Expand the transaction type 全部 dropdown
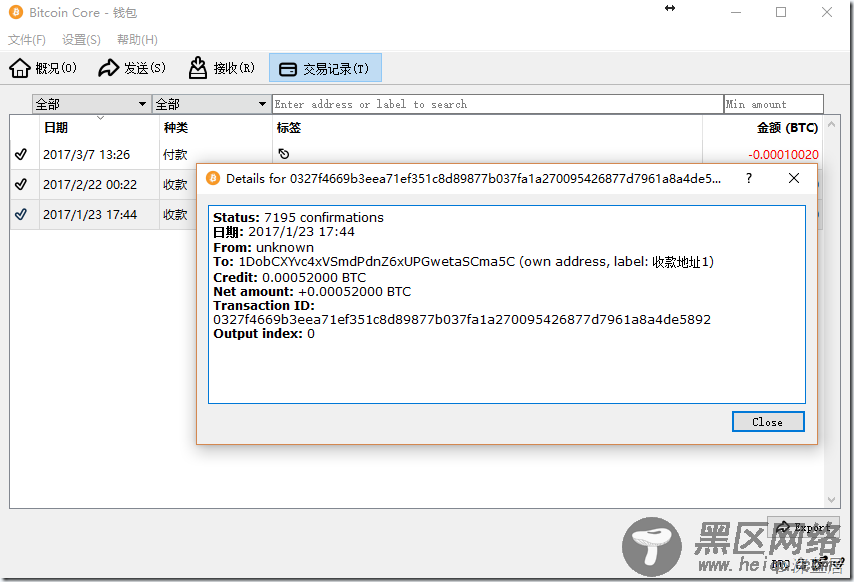The width and height of the screenshot is (854, 582). tap(211, 104)
